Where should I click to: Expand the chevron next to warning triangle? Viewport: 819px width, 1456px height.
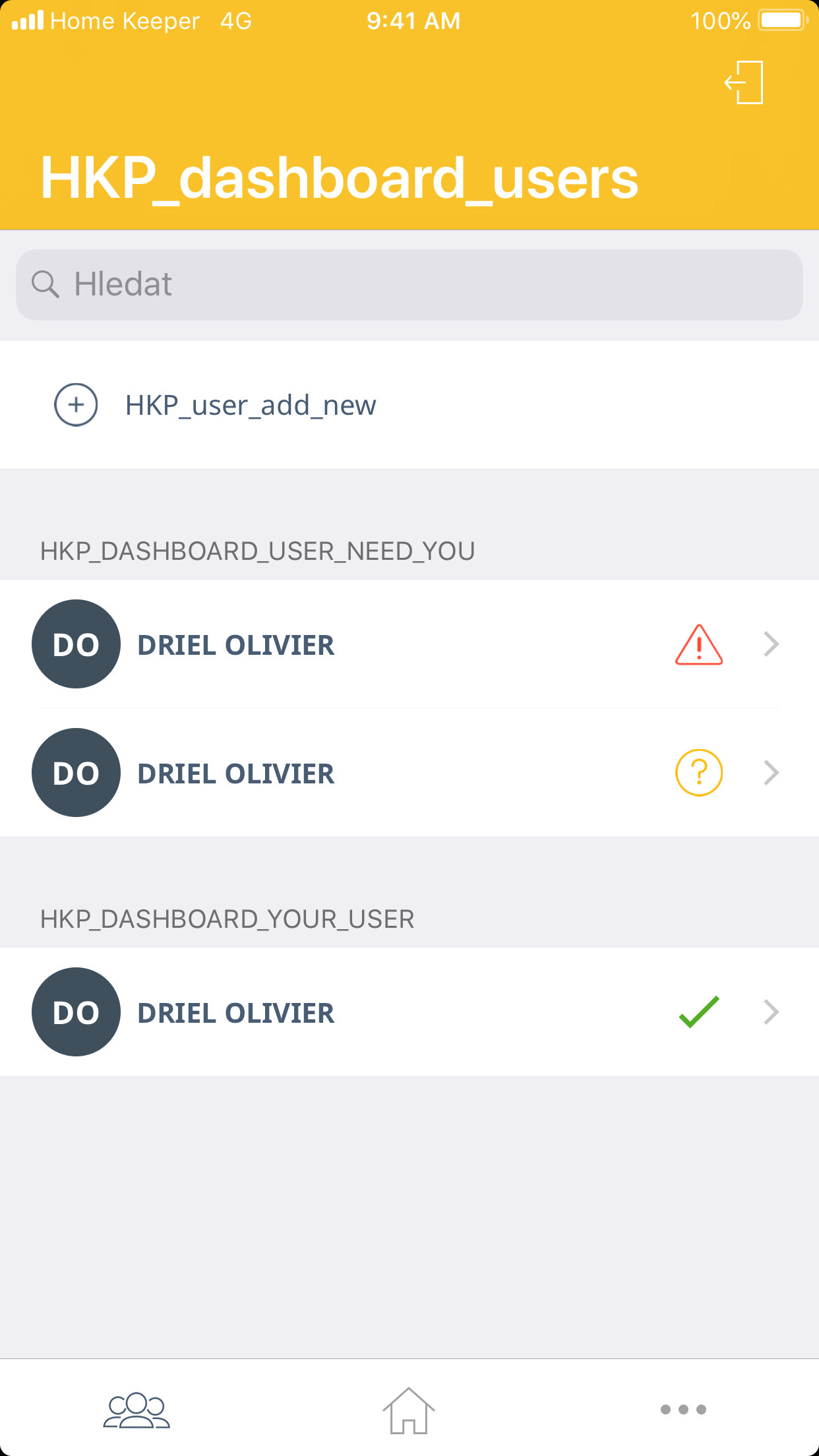coord(772,644)
